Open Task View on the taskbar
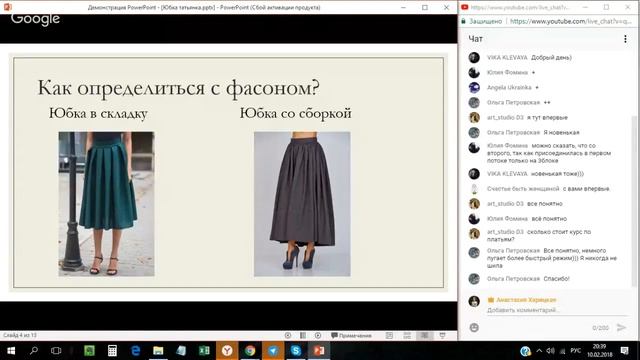The width and height of the screenshot is (640, 360). pos(56,351)
